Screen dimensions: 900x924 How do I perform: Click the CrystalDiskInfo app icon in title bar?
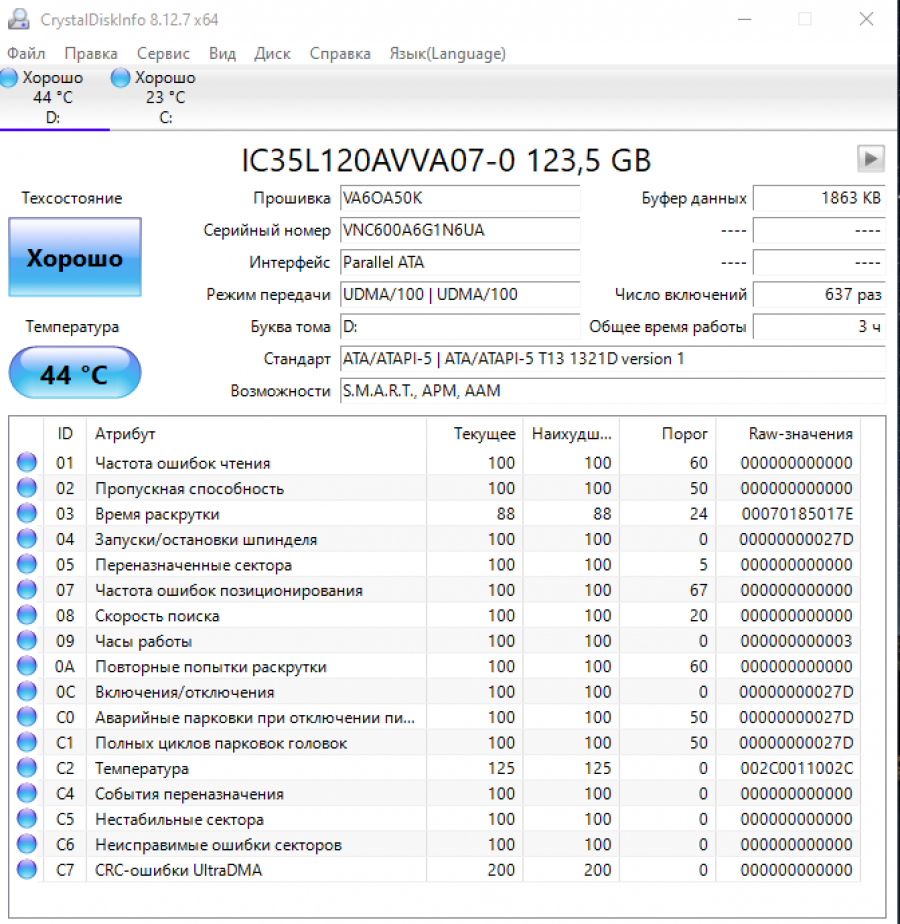click(20, 20)
